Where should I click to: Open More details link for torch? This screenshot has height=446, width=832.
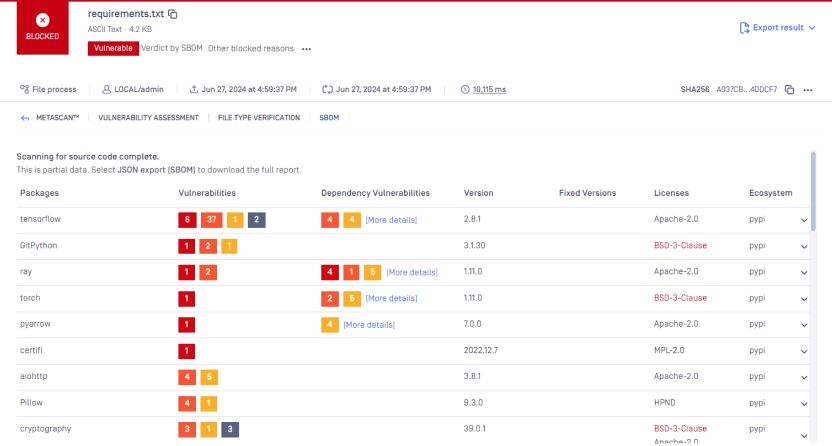(x=391, y=299)
